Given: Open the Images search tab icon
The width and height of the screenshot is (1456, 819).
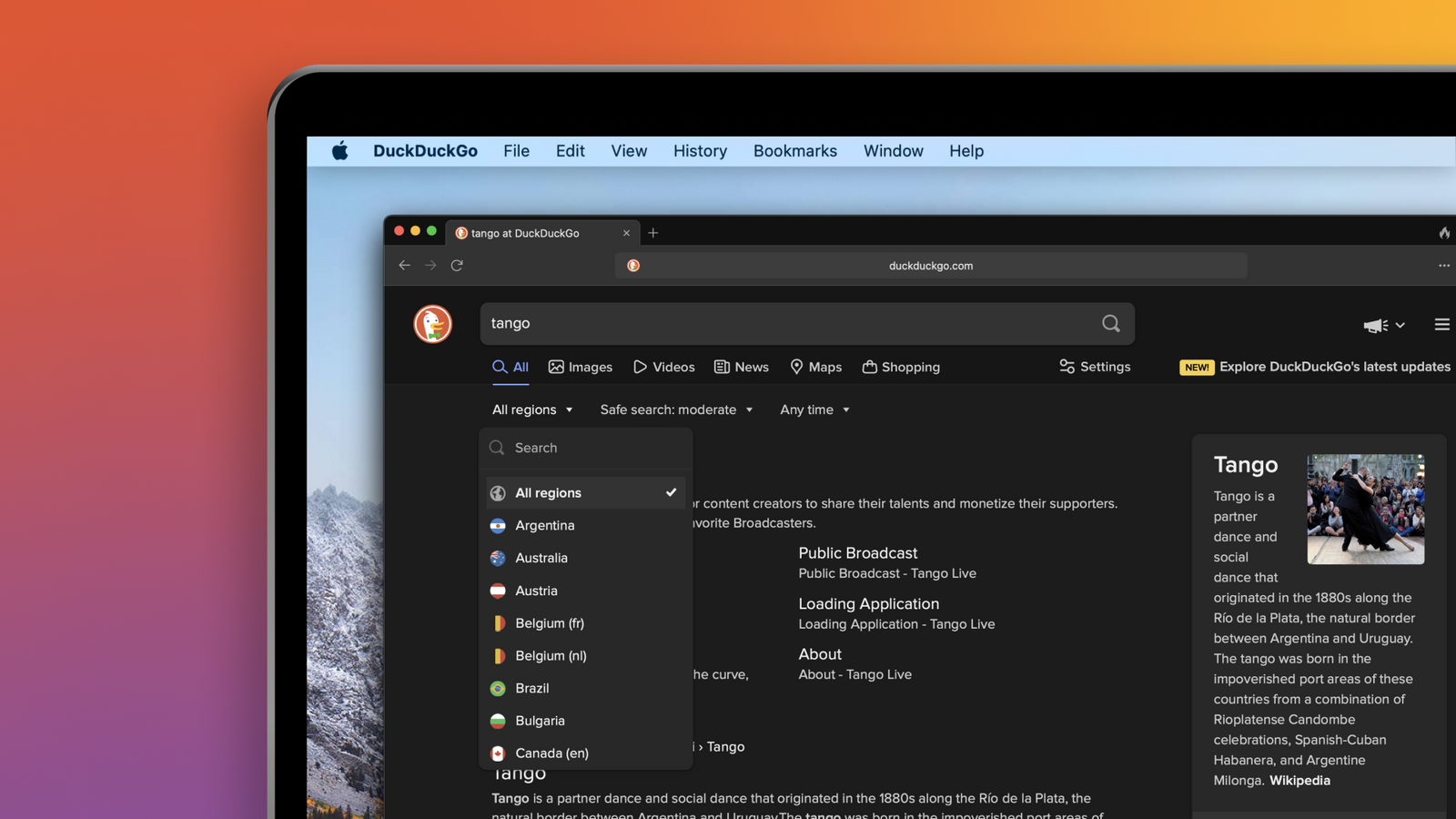Looking at the screenshot, I should [557, 366].
